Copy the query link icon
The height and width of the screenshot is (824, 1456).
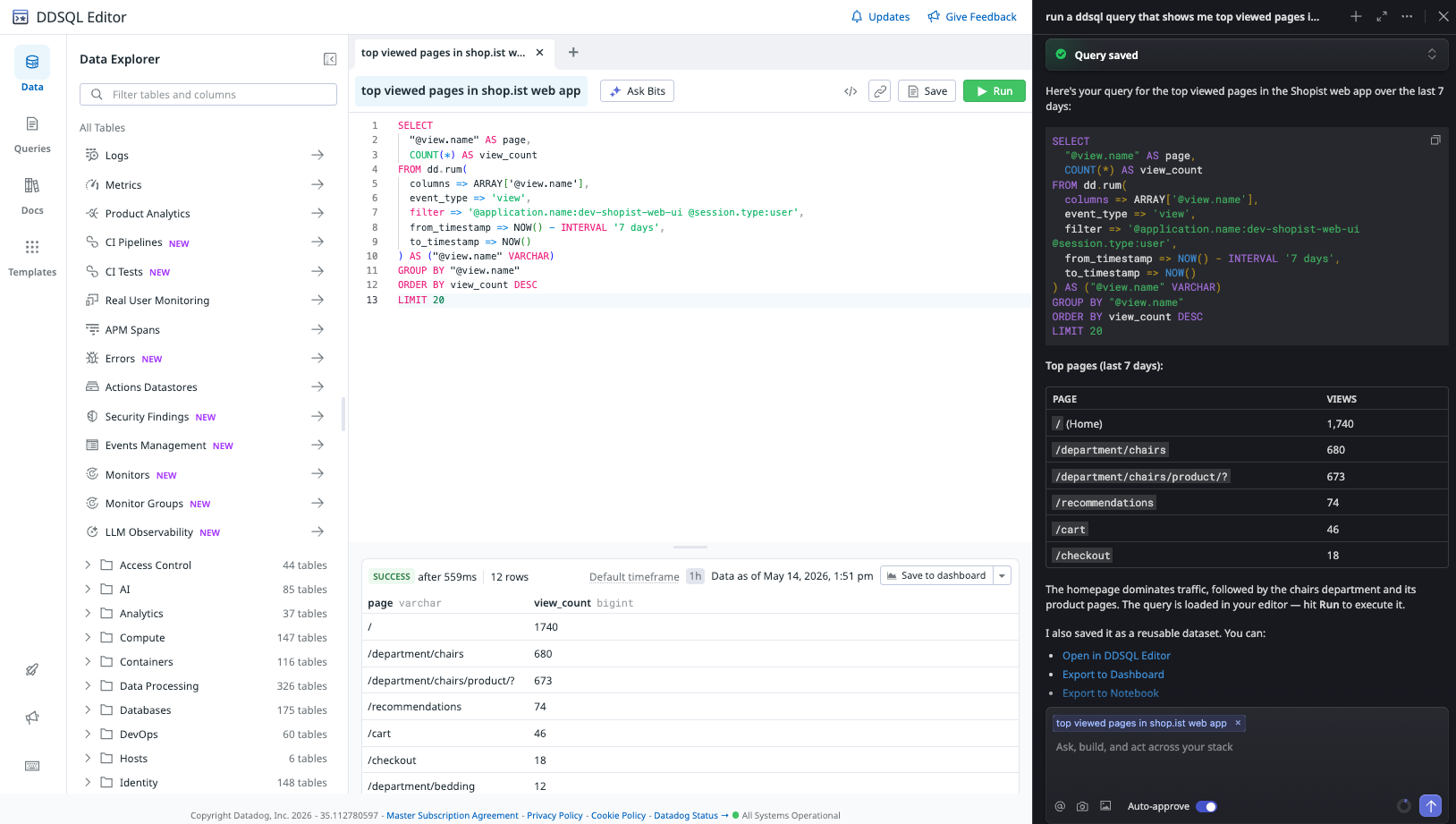coord(880,91)
